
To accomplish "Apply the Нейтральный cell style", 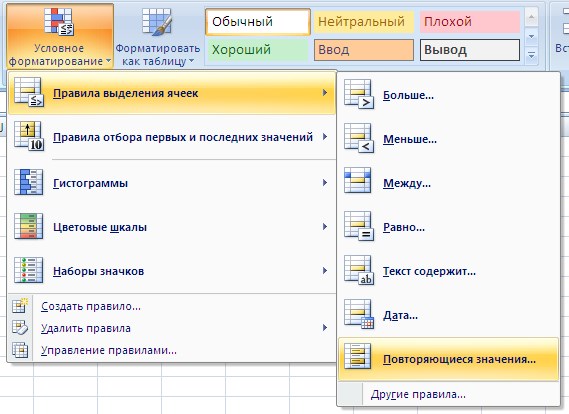I will point(364,22).
